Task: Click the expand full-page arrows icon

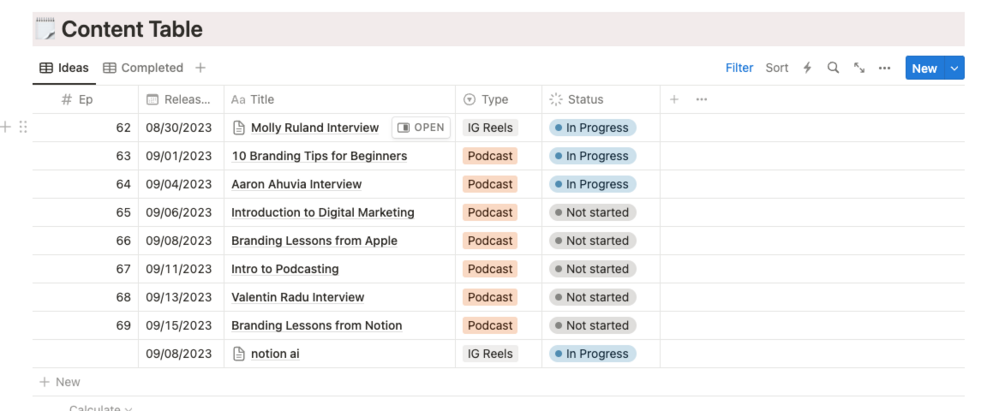Action: pos(859,68)
